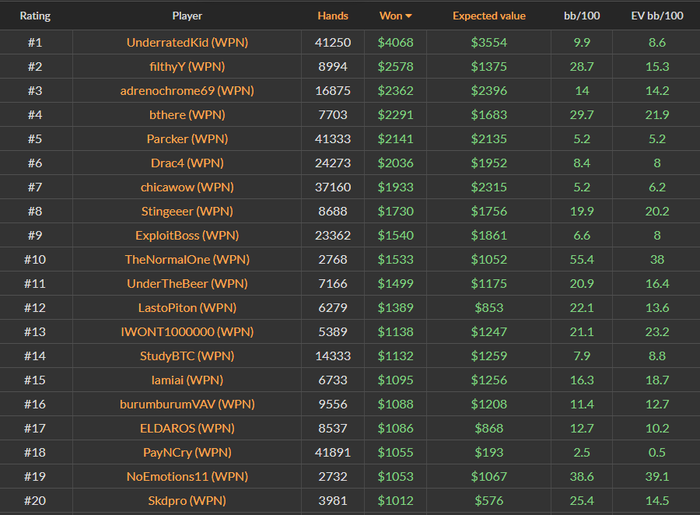This screenshot has width=700, height=515.
Task: Open UnderratedKid (WPN) player profile
Action: click(x=187, y=42)
